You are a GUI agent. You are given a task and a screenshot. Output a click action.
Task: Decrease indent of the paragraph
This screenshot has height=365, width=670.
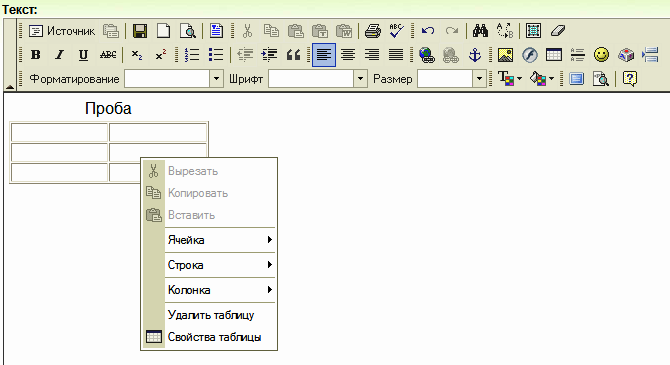(245, 55)
